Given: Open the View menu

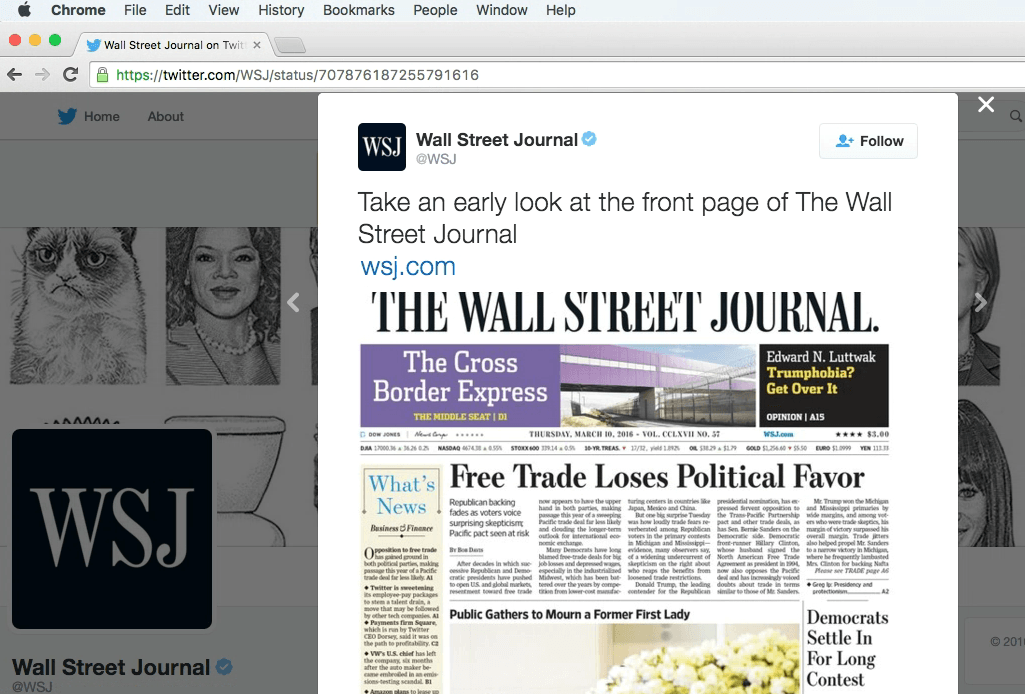Looking at the screenshot, I should pos(224,10).
